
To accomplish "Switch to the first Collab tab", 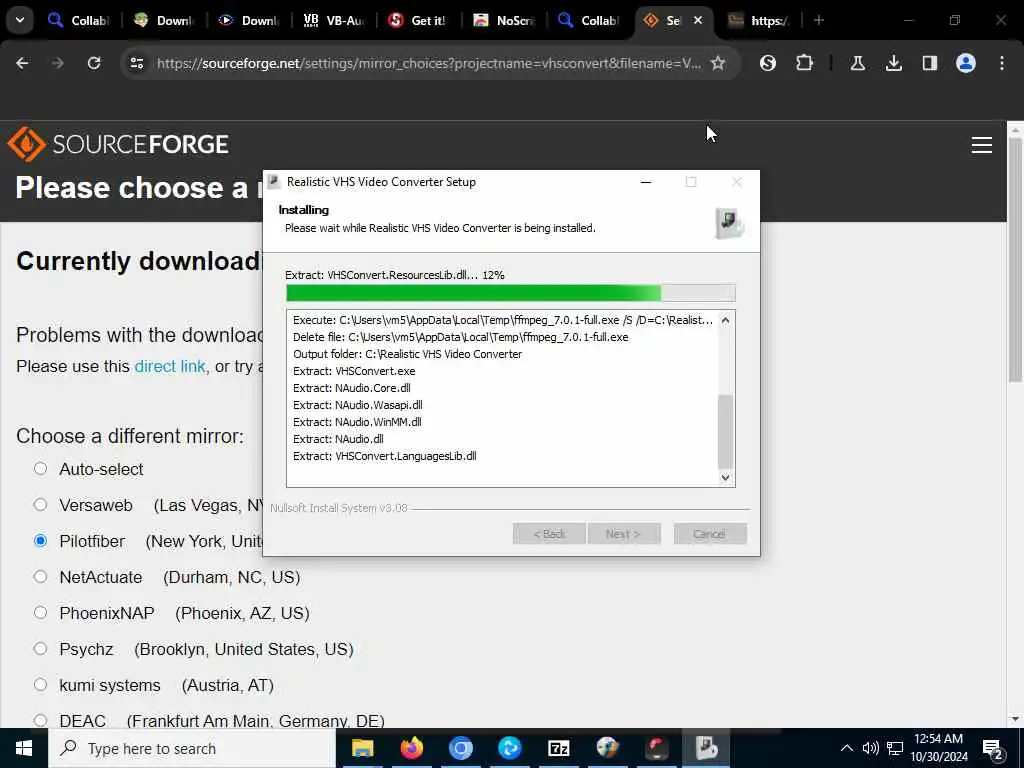I will pos(78,20).
